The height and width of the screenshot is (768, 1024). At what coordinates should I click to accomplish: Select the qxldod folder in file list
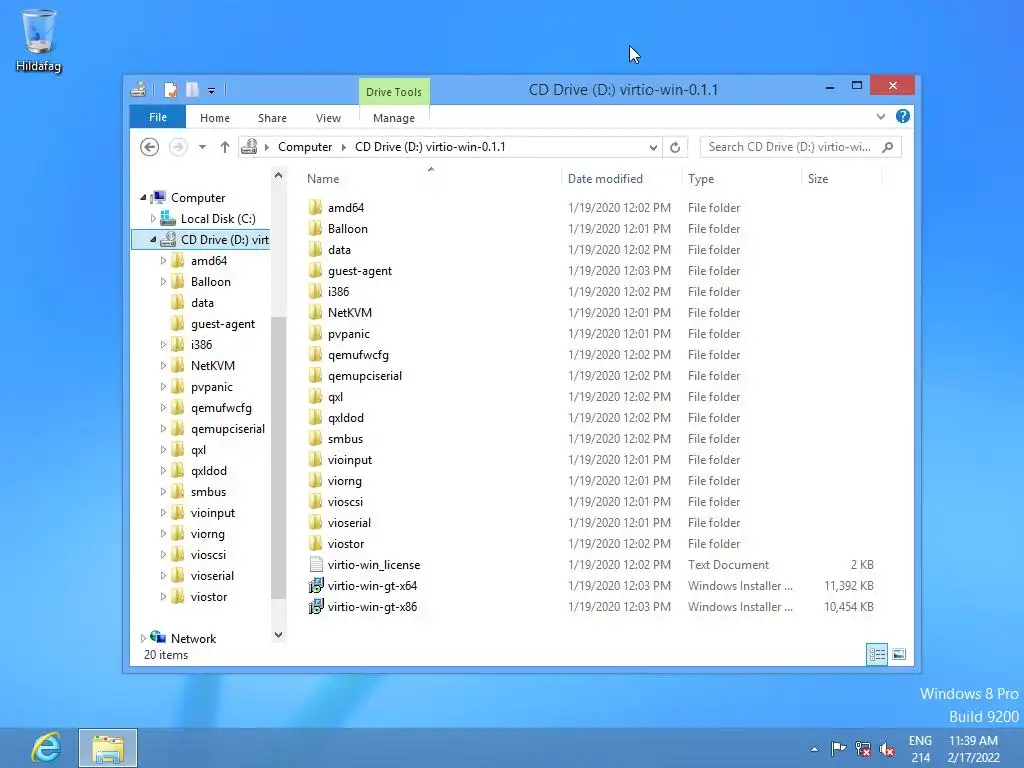click(x=345, y=417)
